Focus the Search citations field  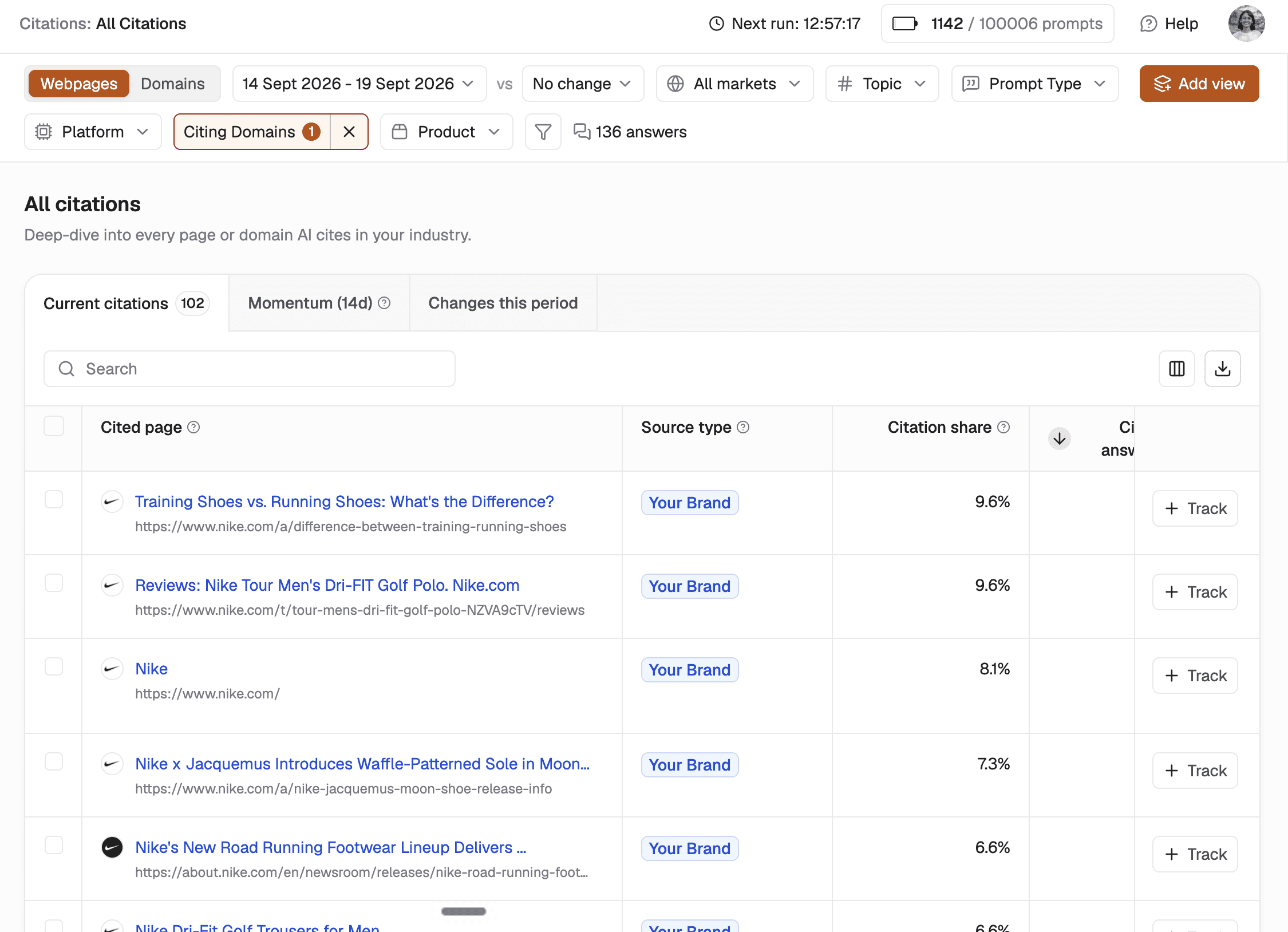pyautogui.click(x=250, y=369)
